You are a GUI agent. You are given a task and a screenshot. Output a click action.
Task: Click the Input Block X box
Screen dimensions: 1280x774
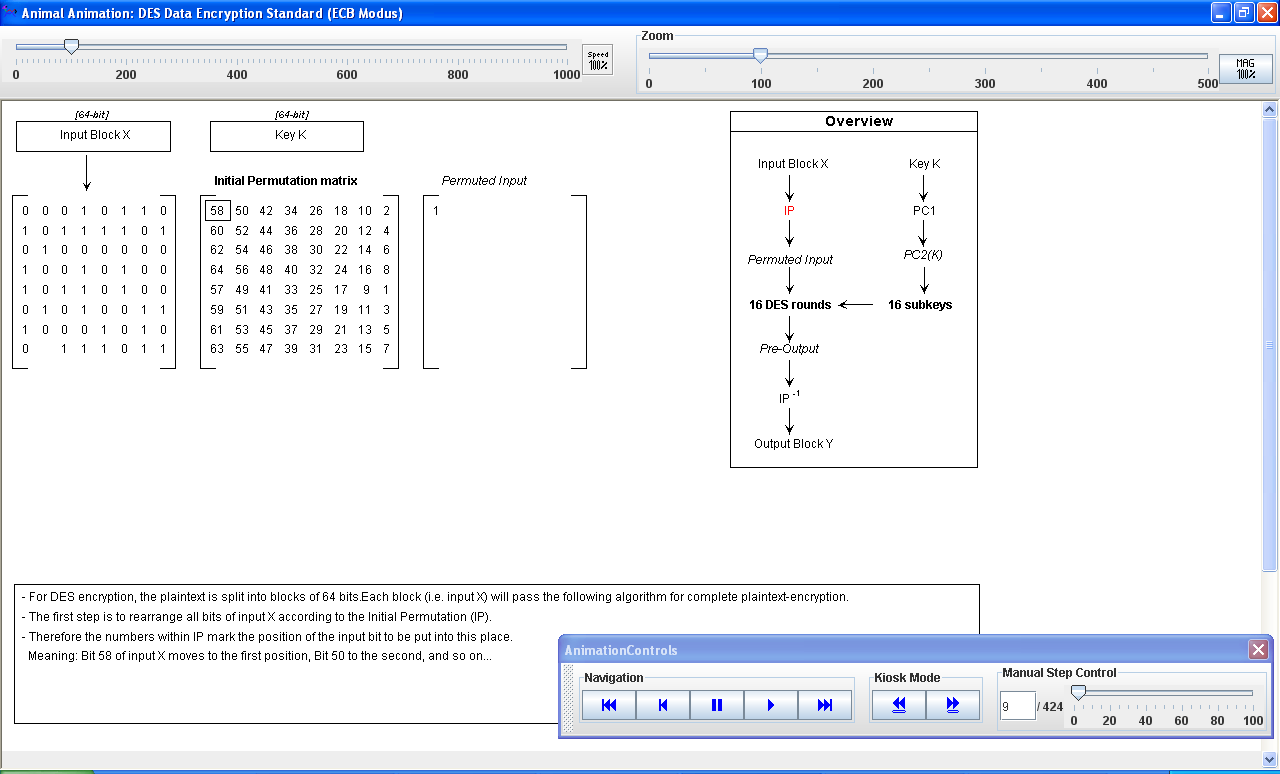pos(93,136)
